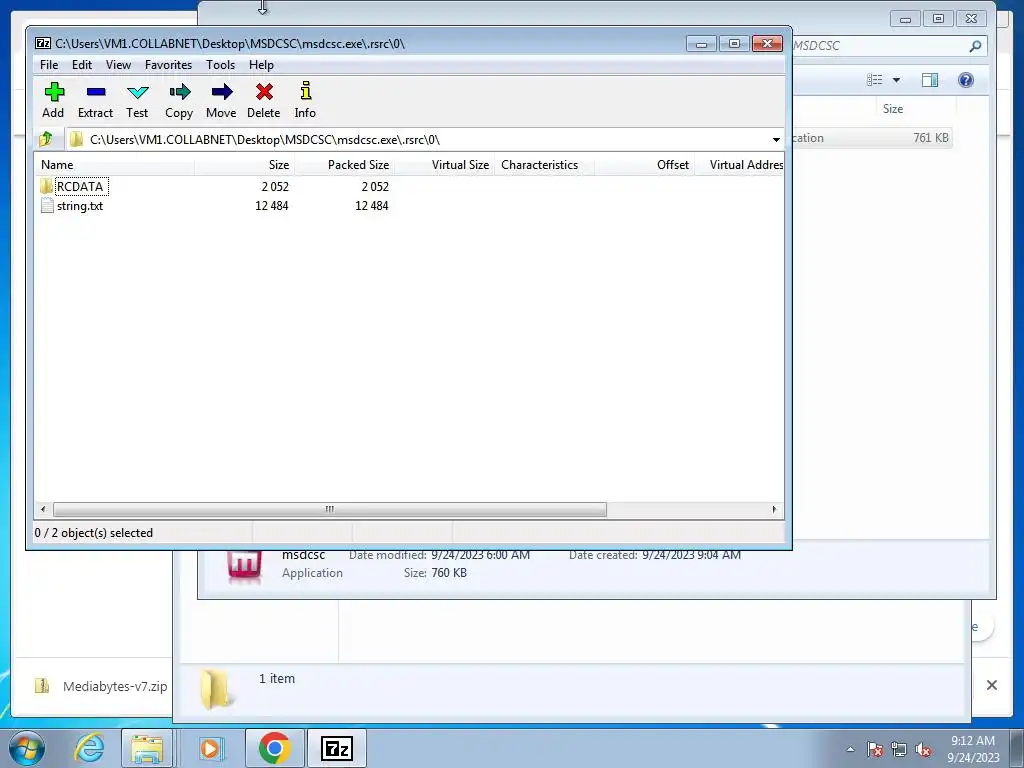The width and height of the screenshot is (1024, 768).
Task: Open the Windows Start menu
Action: coord(27,748)
